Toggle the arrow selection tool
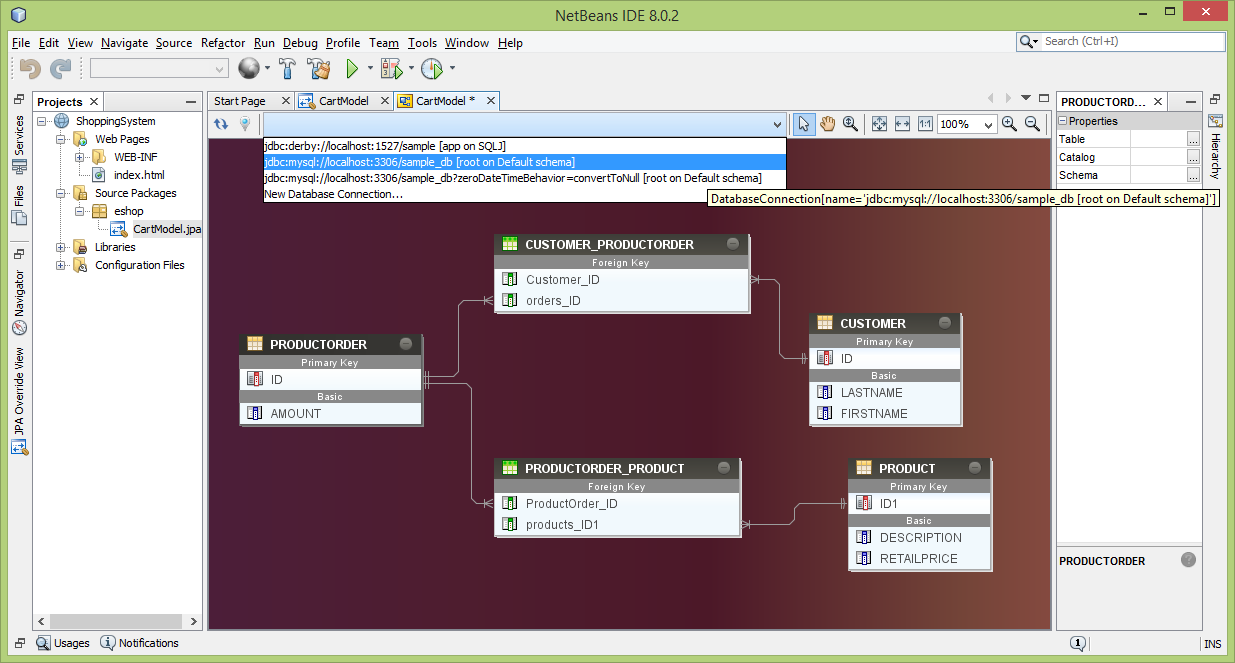The image size is (1235, 663). (803, 124)
